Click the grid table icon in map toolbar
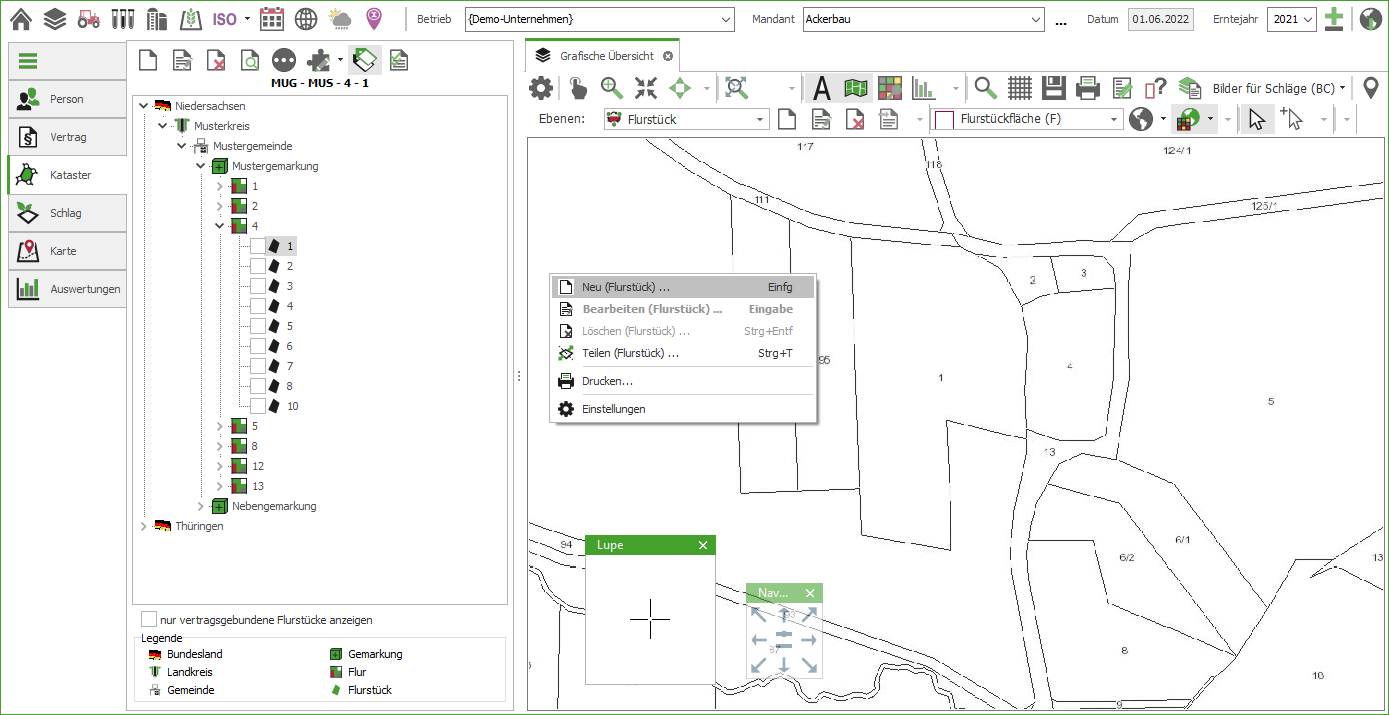 click(x=1019, y=88)
